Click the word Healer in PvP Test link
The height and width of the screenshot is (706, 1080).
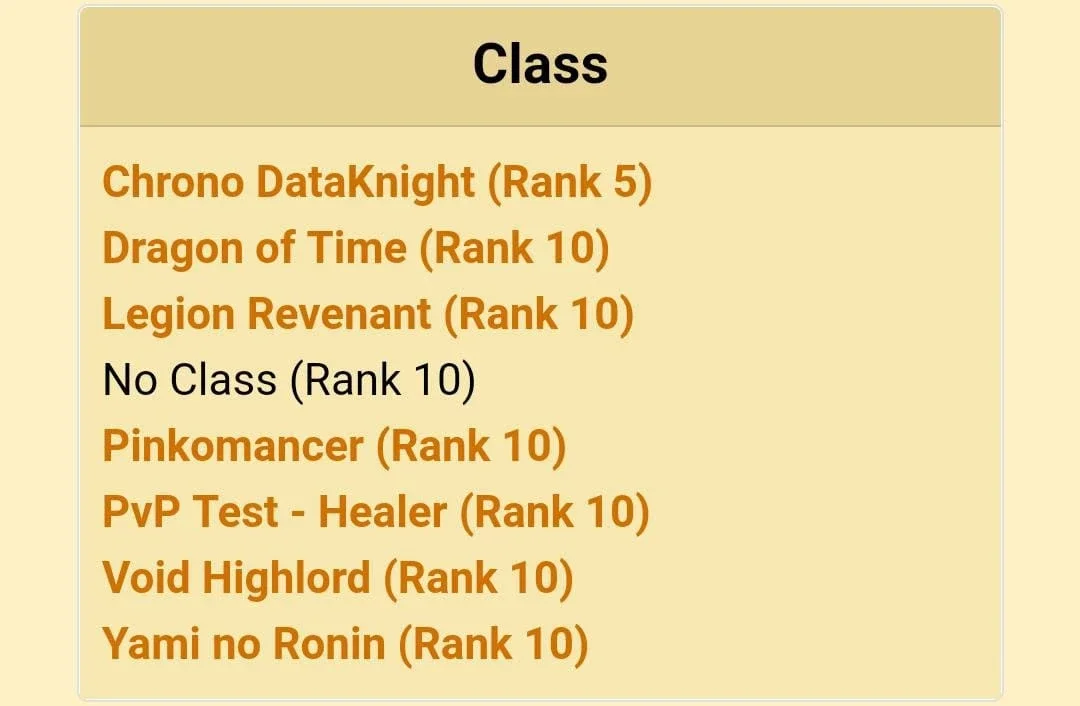[382, 512]
